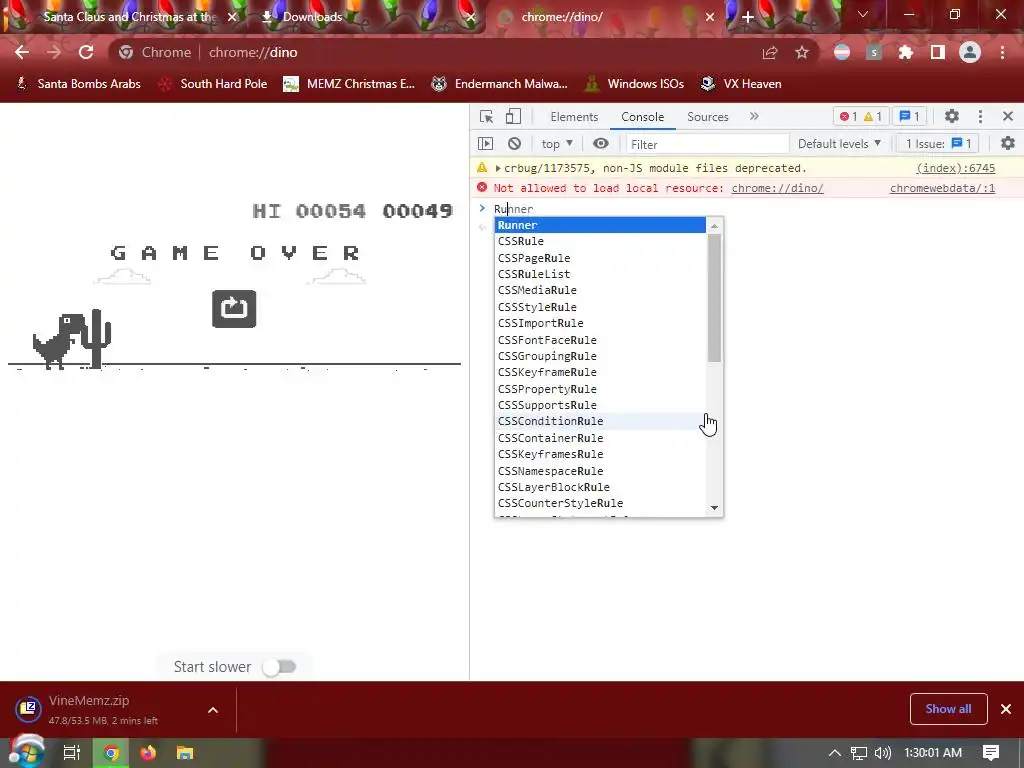The image size is (1024, 768).
Task: Open Santa Bombs Arabs bookmark
Action: click(x=78, y=84)
